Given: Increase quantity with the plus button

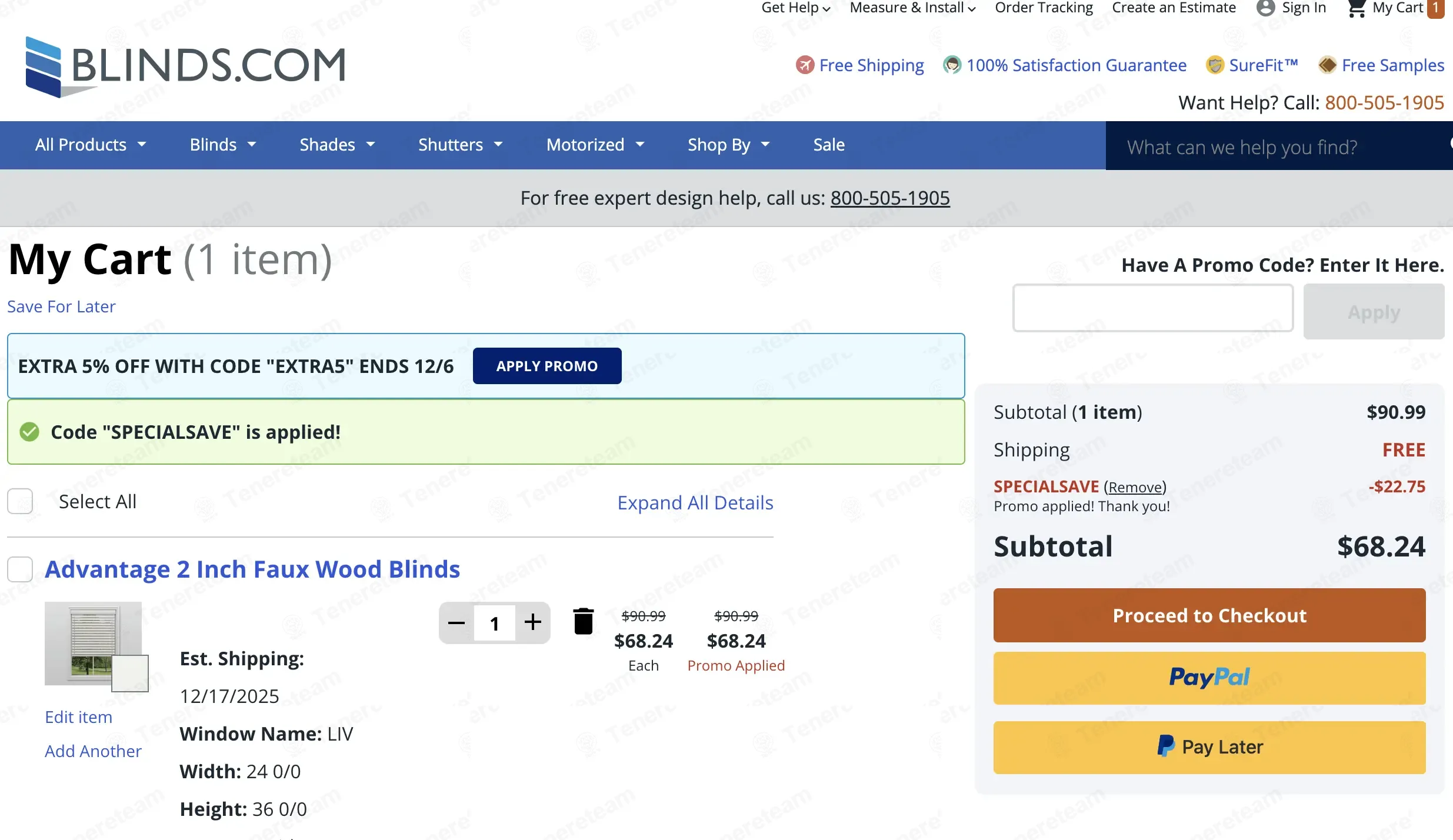Looking at the screenshot, I should tap(533, 622).
